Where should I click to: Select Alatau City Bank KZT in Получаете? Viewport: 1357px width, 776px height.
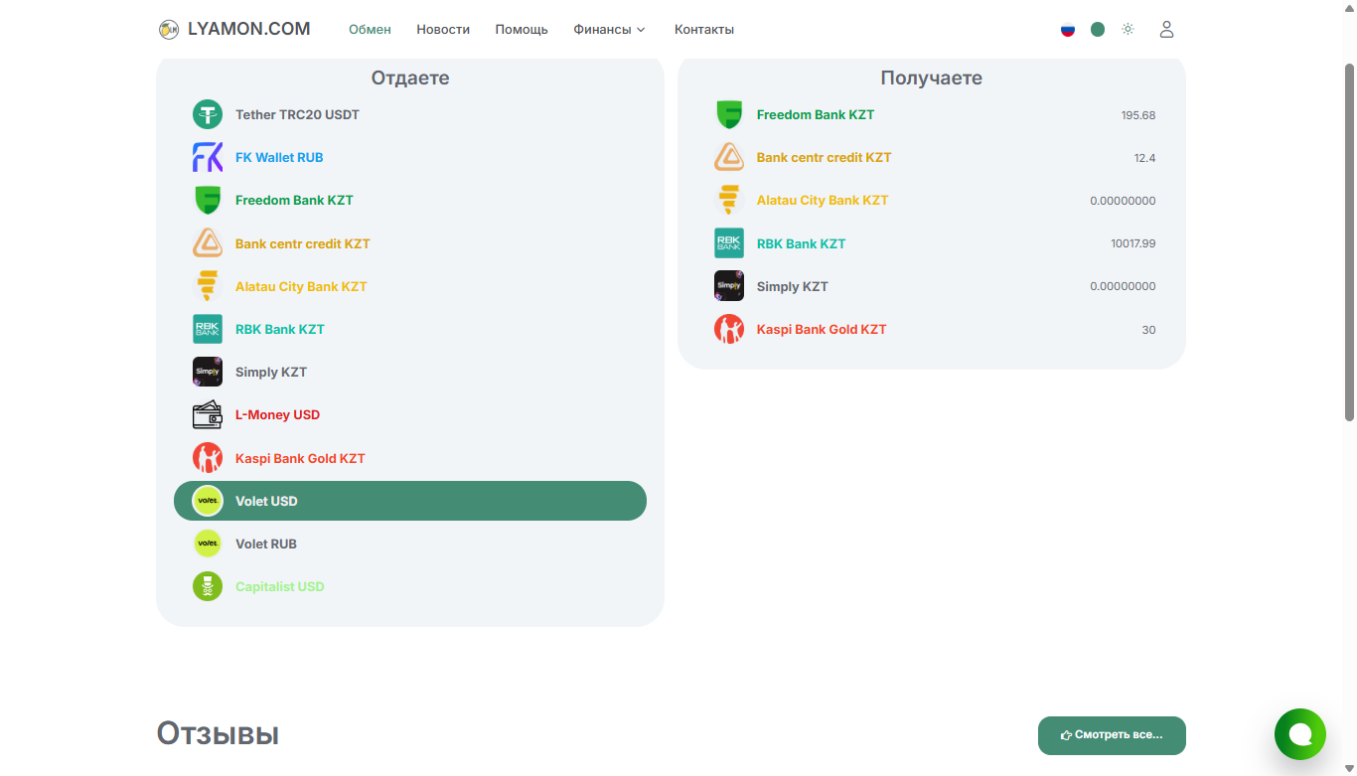pyautogui.click(x=932, y=200)
